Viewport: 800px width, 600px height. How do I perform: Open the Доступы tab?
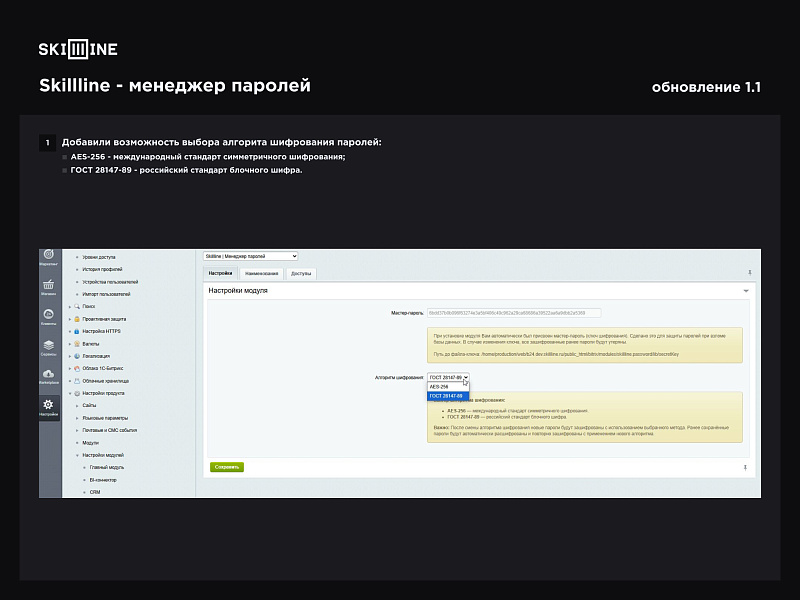pyautogui.click(x=301, y=273)
